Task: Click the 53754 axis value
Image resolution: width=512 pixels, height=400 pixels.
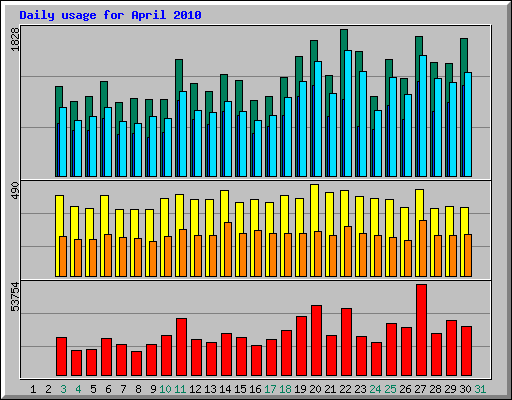Action: click(x=16, y=296)
